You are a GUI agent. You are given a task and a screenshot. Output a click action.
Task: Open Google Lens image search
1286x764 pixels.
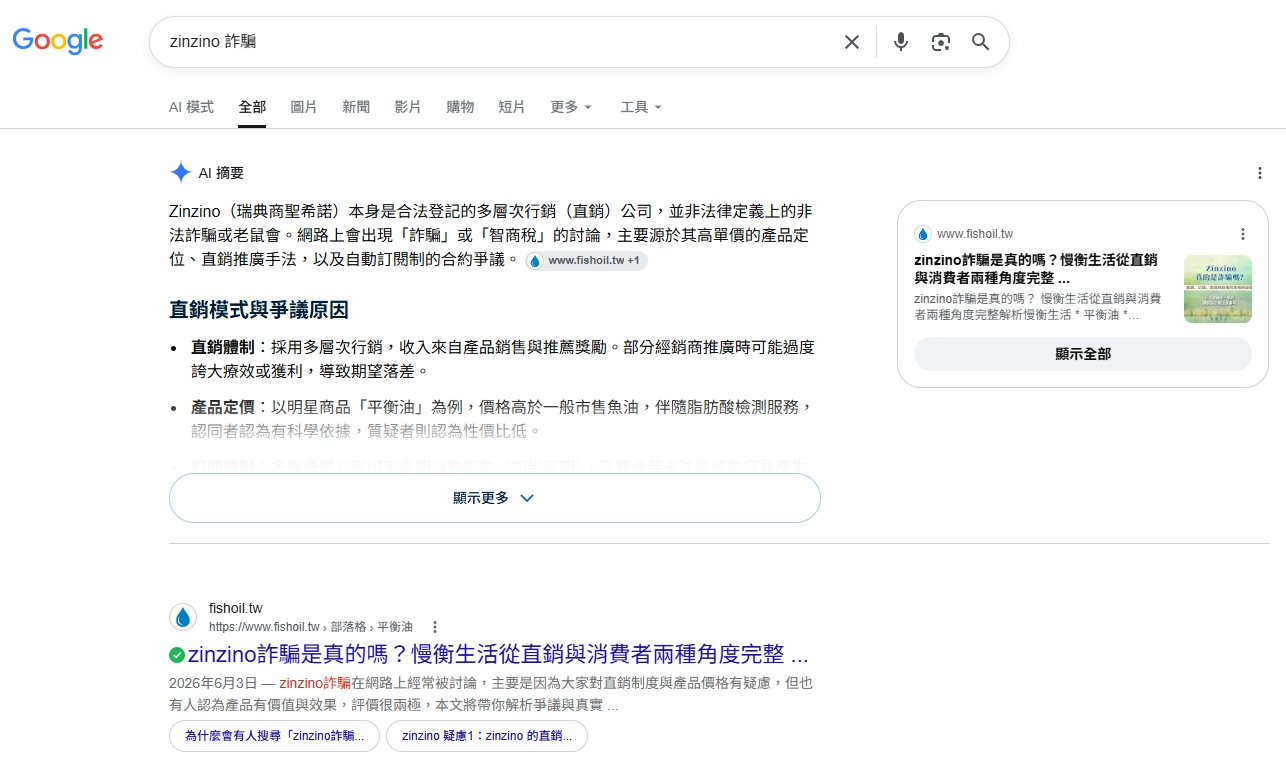(x=940, y=42)
